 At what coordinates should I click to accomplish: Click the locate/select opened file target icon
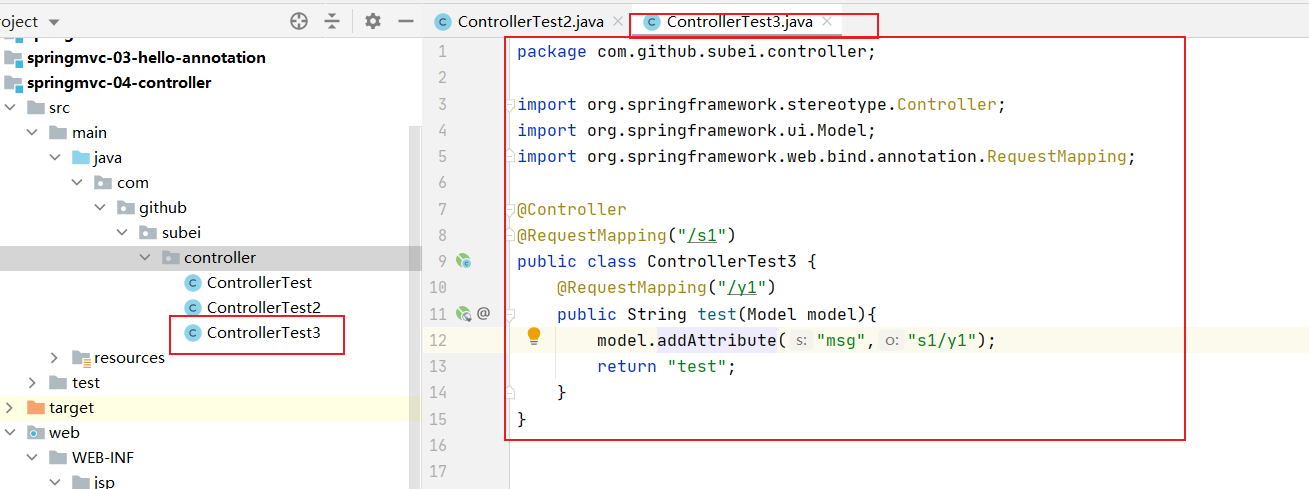coord(299,21)
